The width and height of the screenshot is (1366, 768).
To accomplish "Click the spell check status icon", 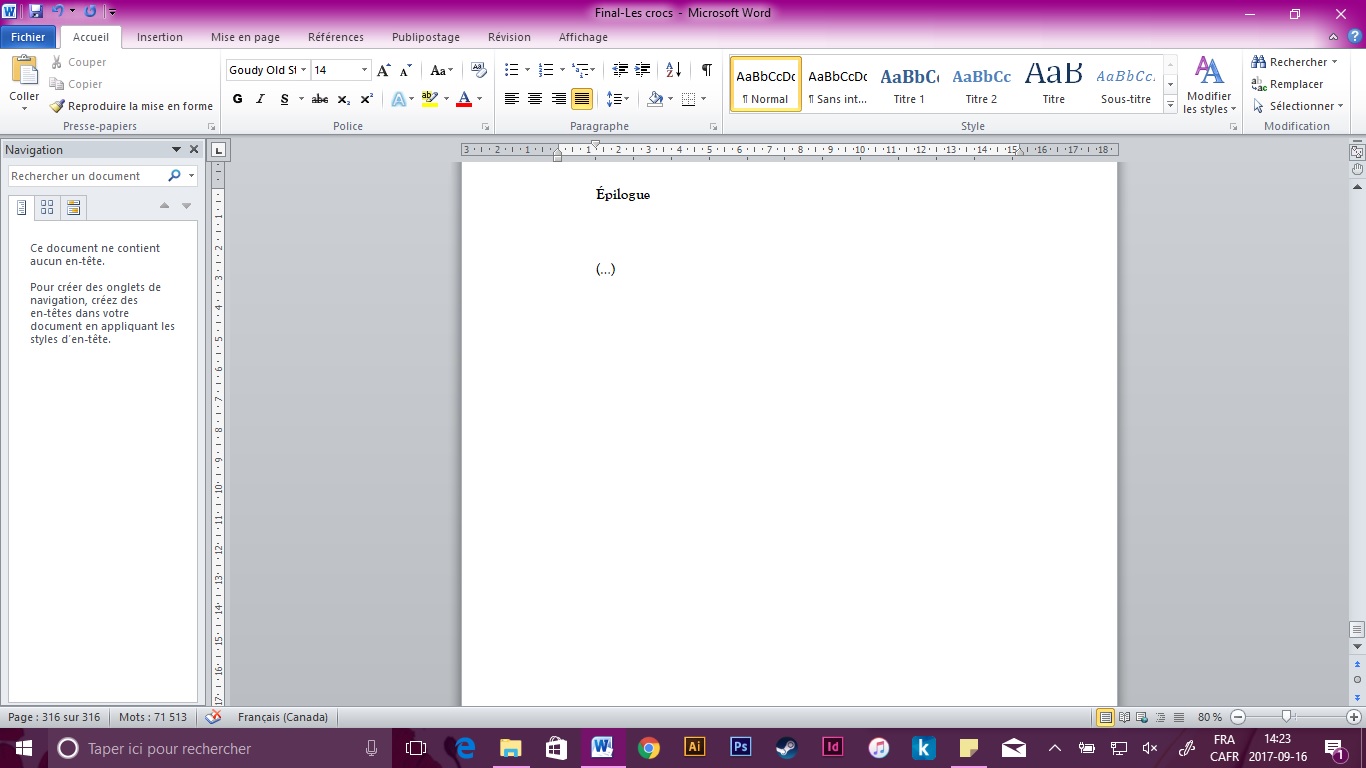I will point(213,717).
